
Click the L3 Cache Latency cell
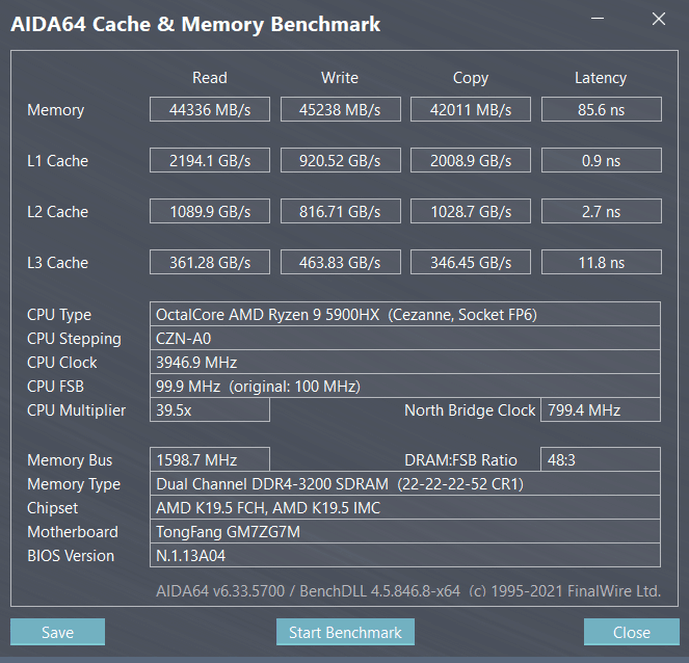600,263
